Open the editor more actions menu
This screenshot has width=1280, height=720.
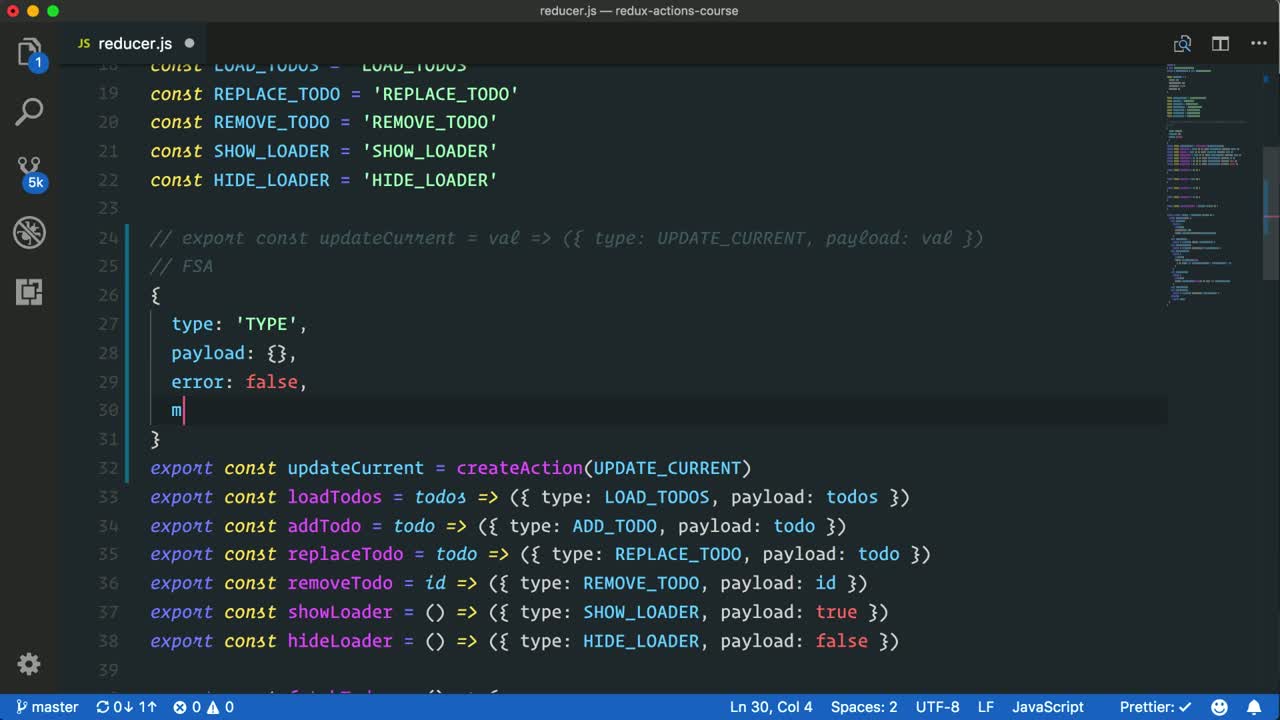pos(1258,43)
